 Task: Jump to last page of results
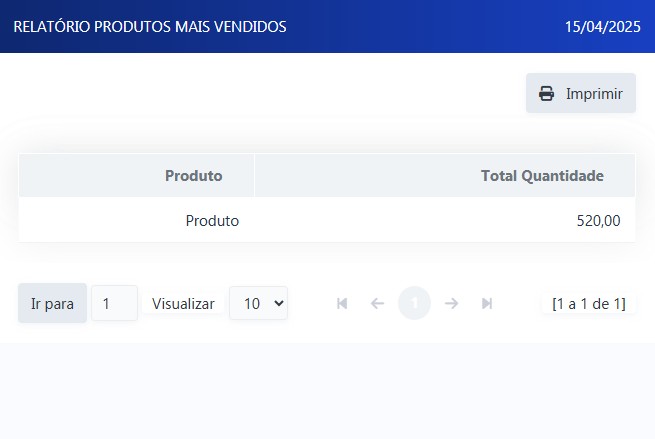487,303
